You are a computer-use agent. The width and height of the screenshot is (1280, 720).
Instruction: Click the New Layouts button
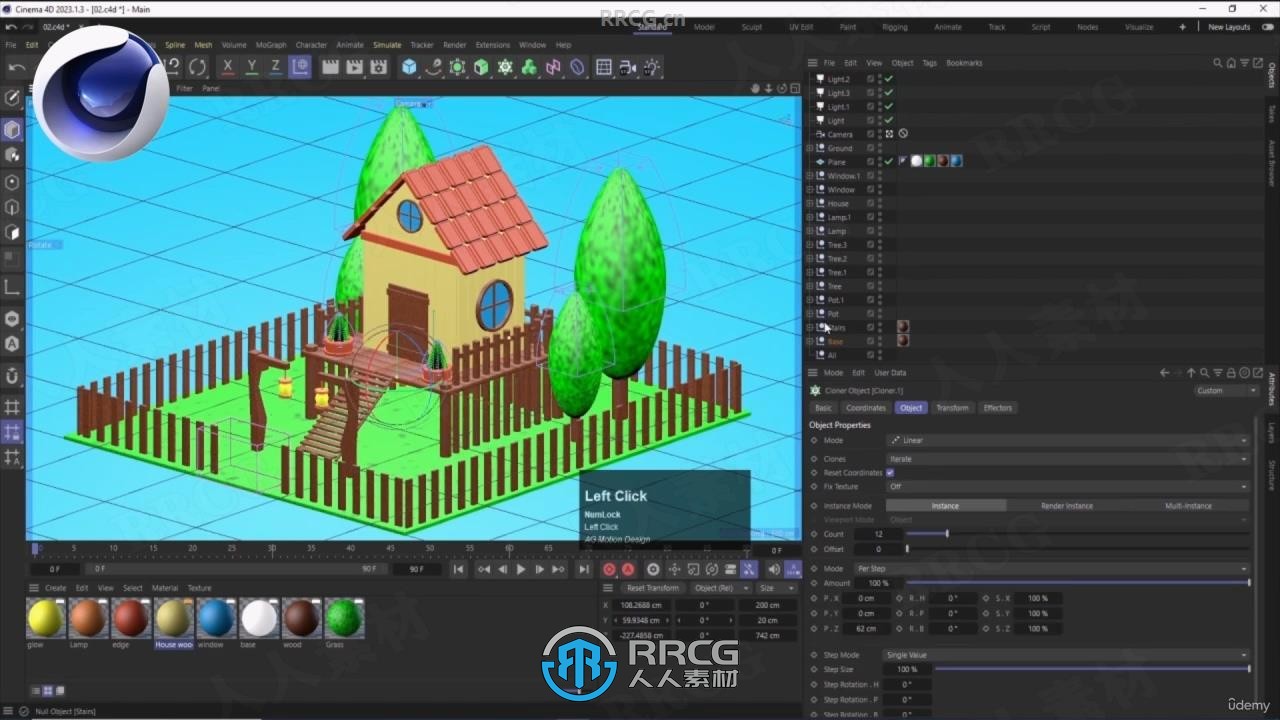(x=1229, y=27)
